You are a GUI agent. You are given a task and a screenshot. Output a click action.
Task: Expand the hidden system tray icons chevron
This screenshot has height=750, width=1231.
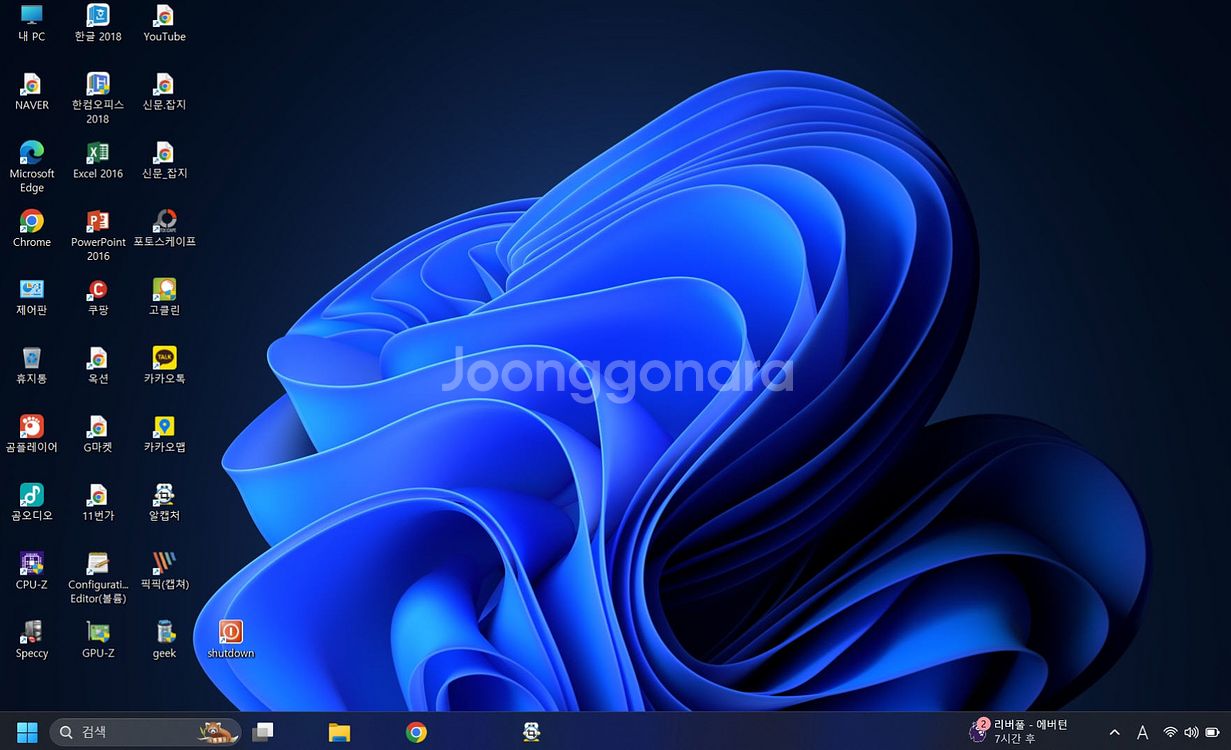(1115, 733)
